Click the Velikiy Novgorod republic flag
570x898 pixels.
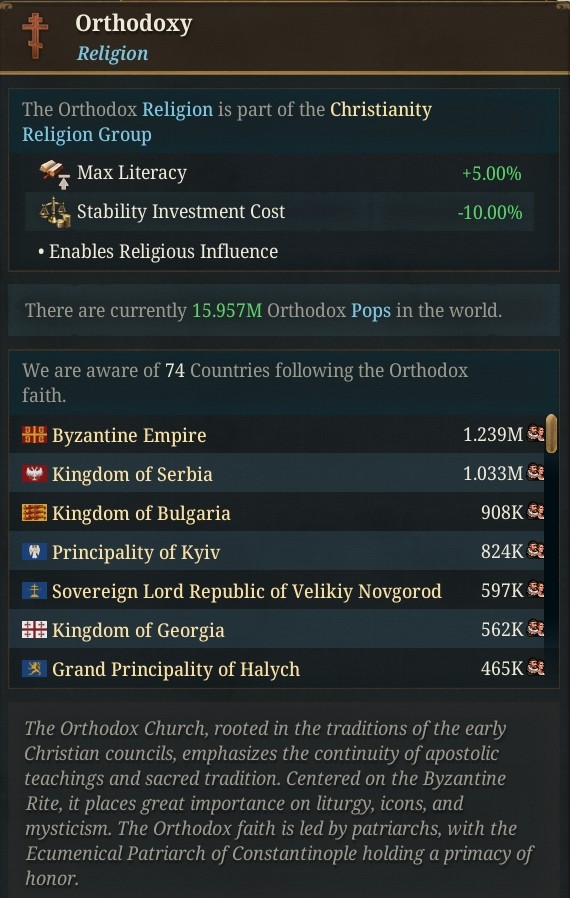point(34,591)
